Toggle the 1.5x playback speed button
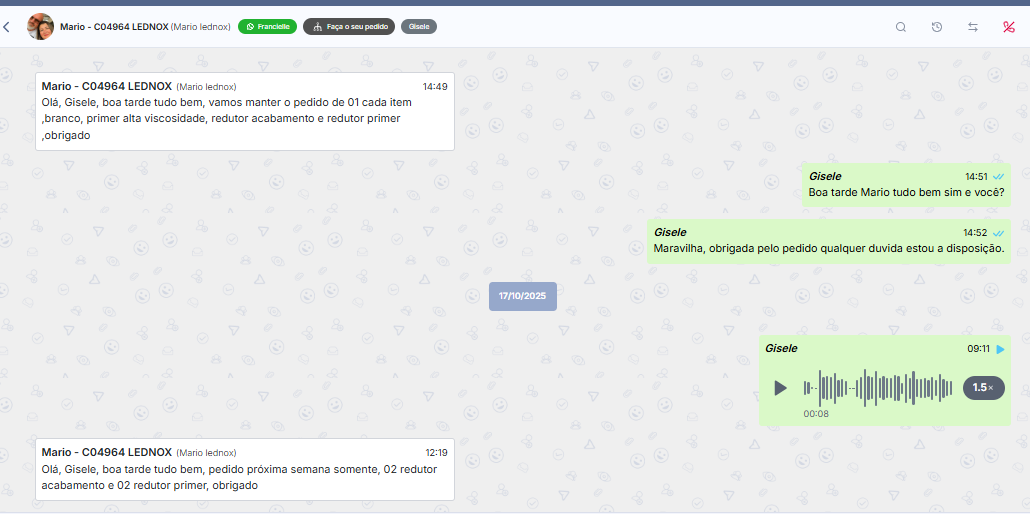The image size is (1030, 514). click(x=983, y=388)
